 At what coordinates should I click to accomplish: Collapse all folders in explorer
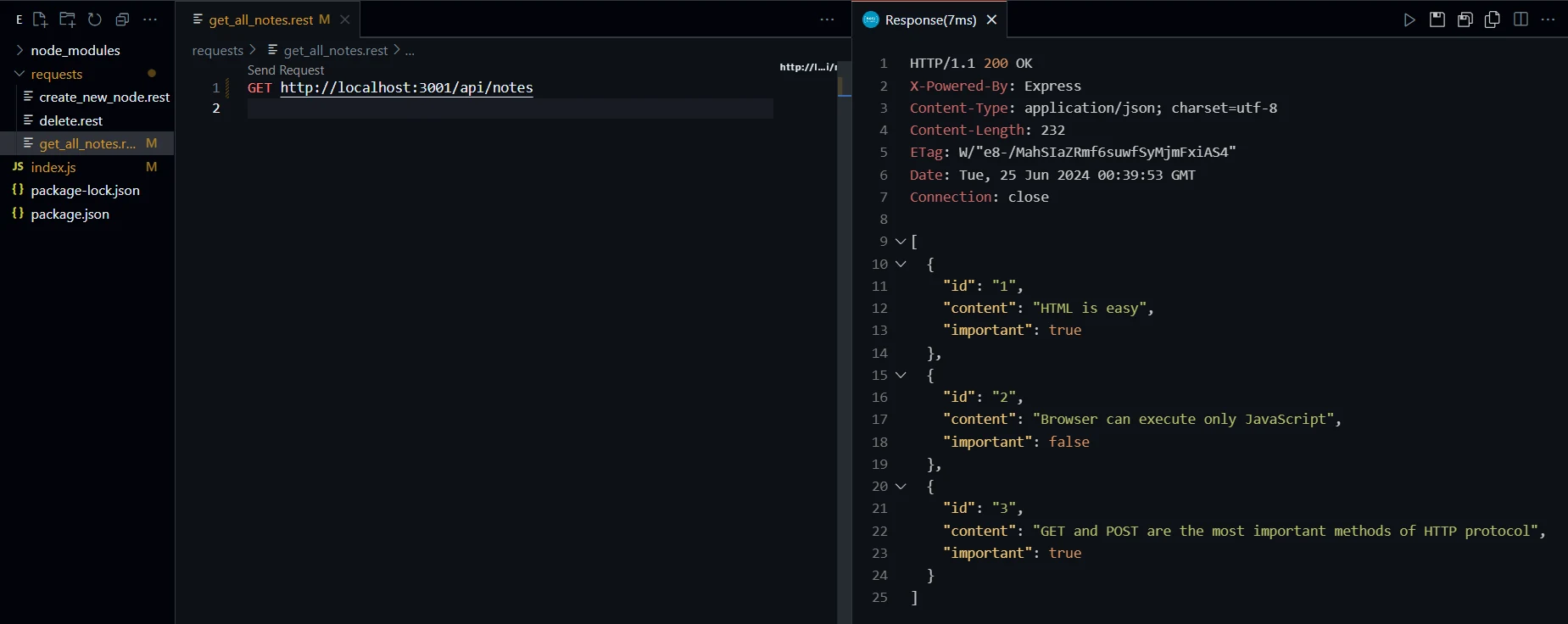pos(122,19)
